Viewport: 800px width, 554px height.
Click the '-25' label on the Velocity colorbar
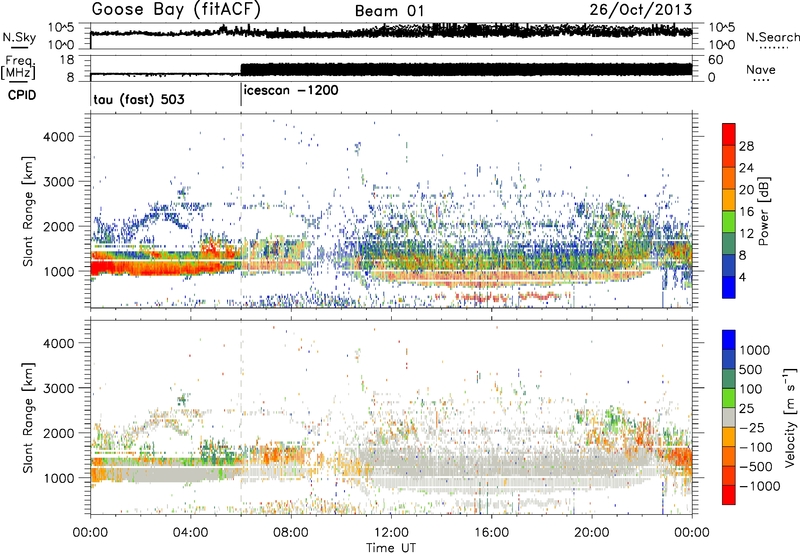coord(753,428)
